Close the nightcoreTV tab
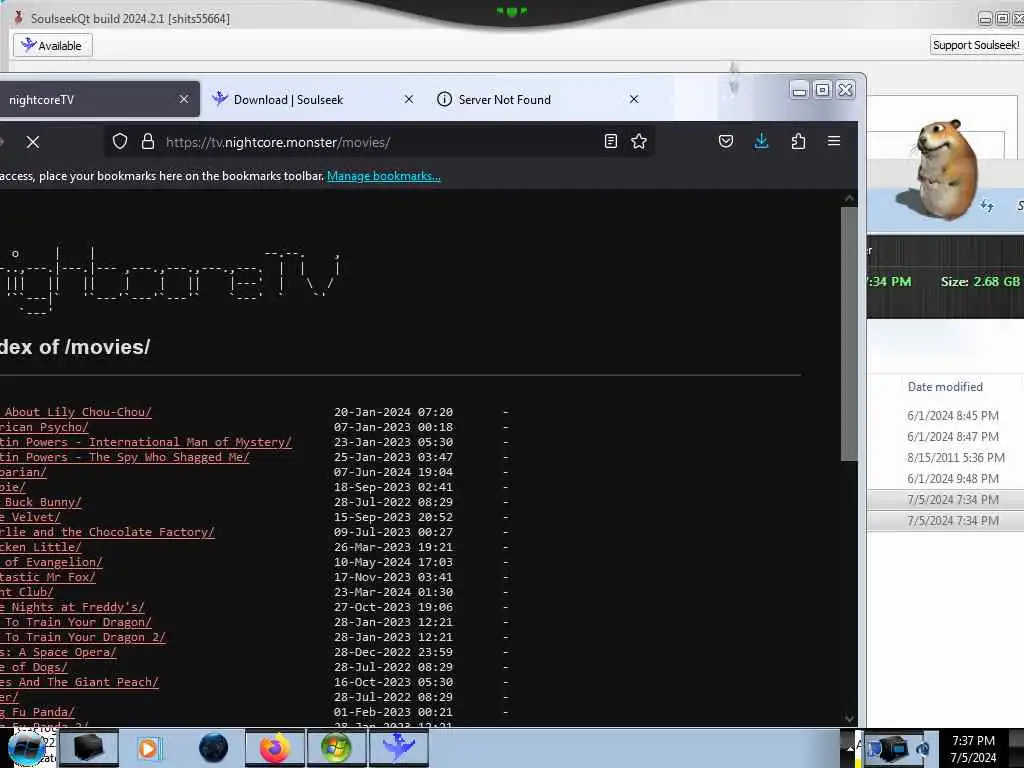1024x768 pixels. pos(184,99)
